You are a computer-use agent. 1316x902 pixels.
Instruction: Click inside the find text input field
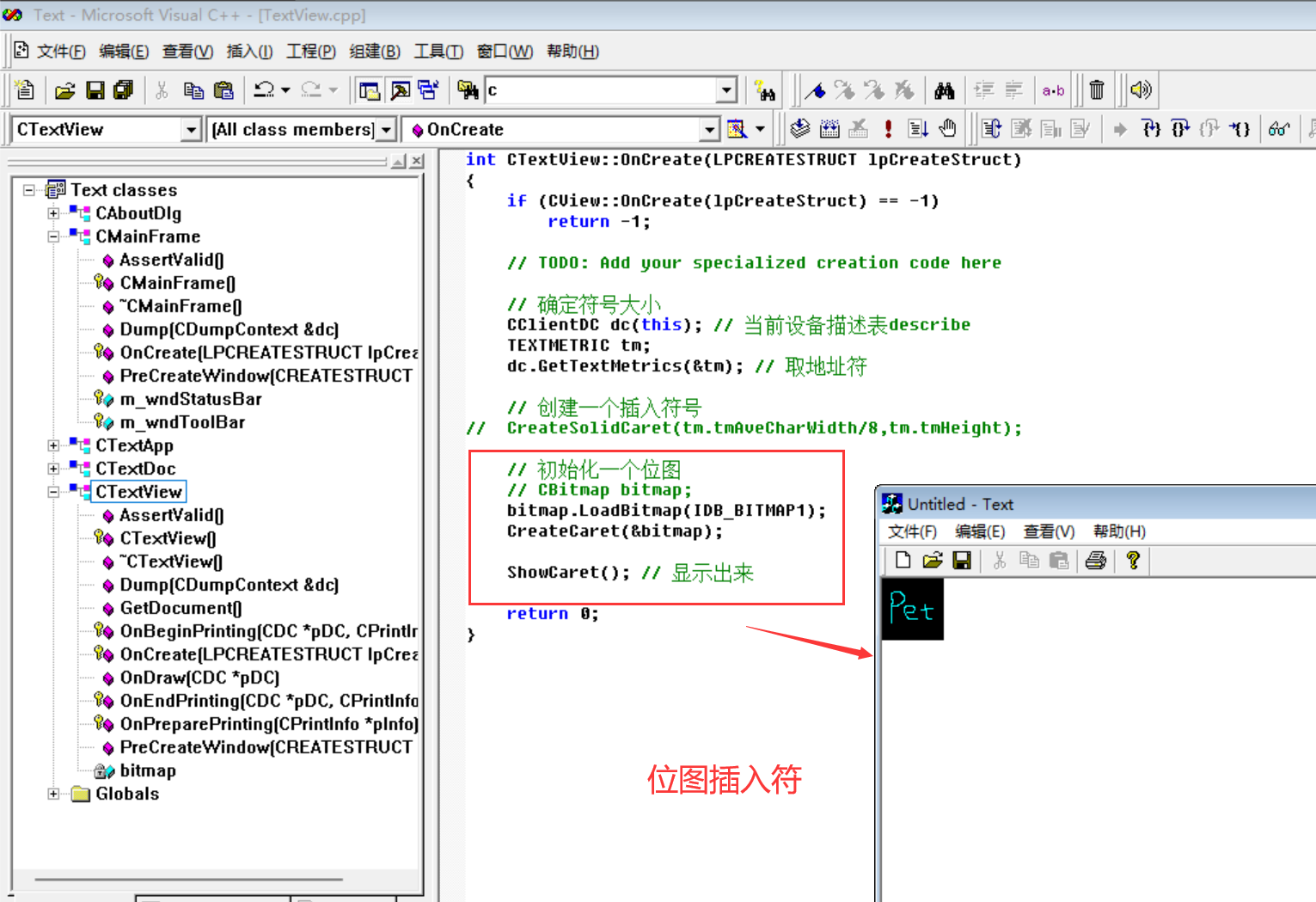click(x=601, y=89)
